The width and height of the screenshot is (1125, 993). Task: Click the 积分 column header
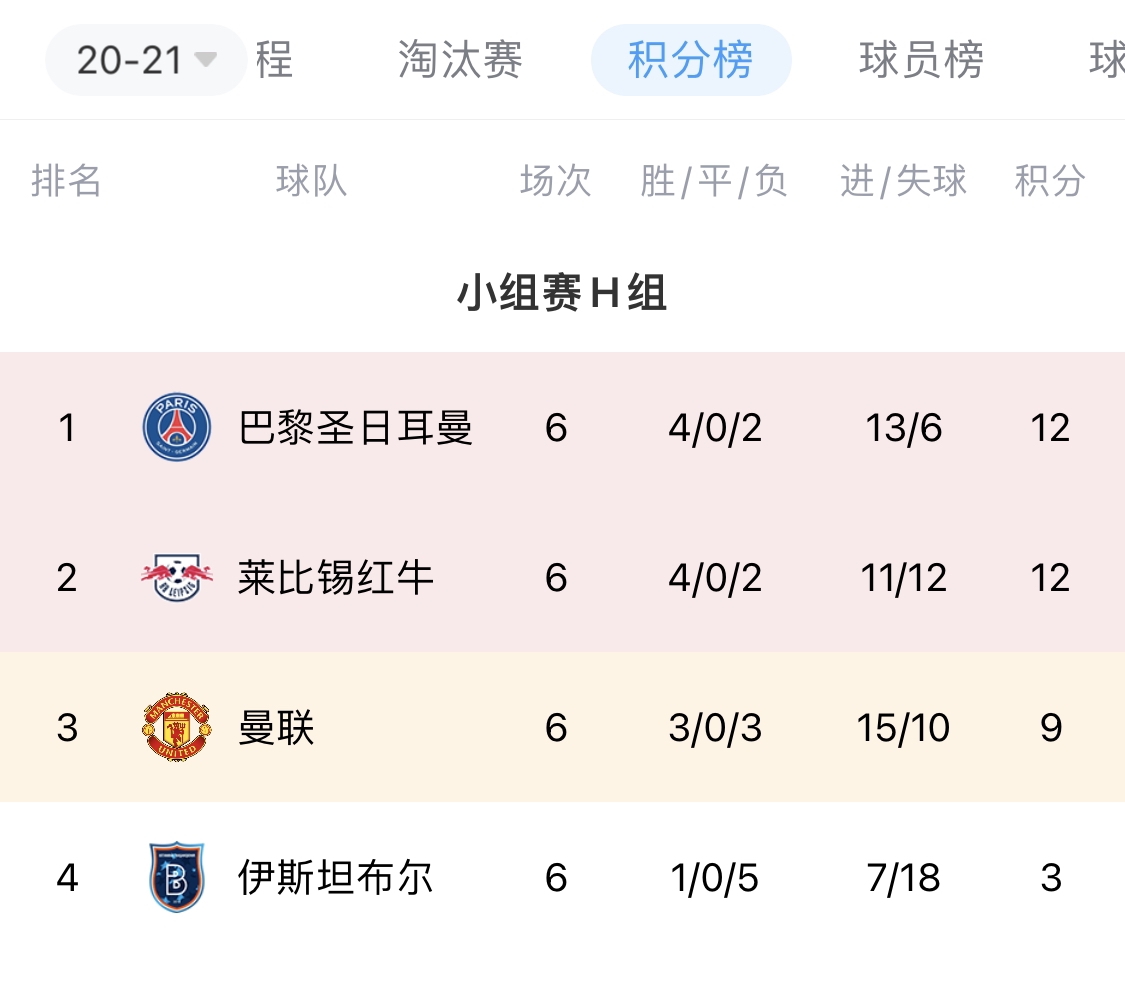coord(1049,181)
